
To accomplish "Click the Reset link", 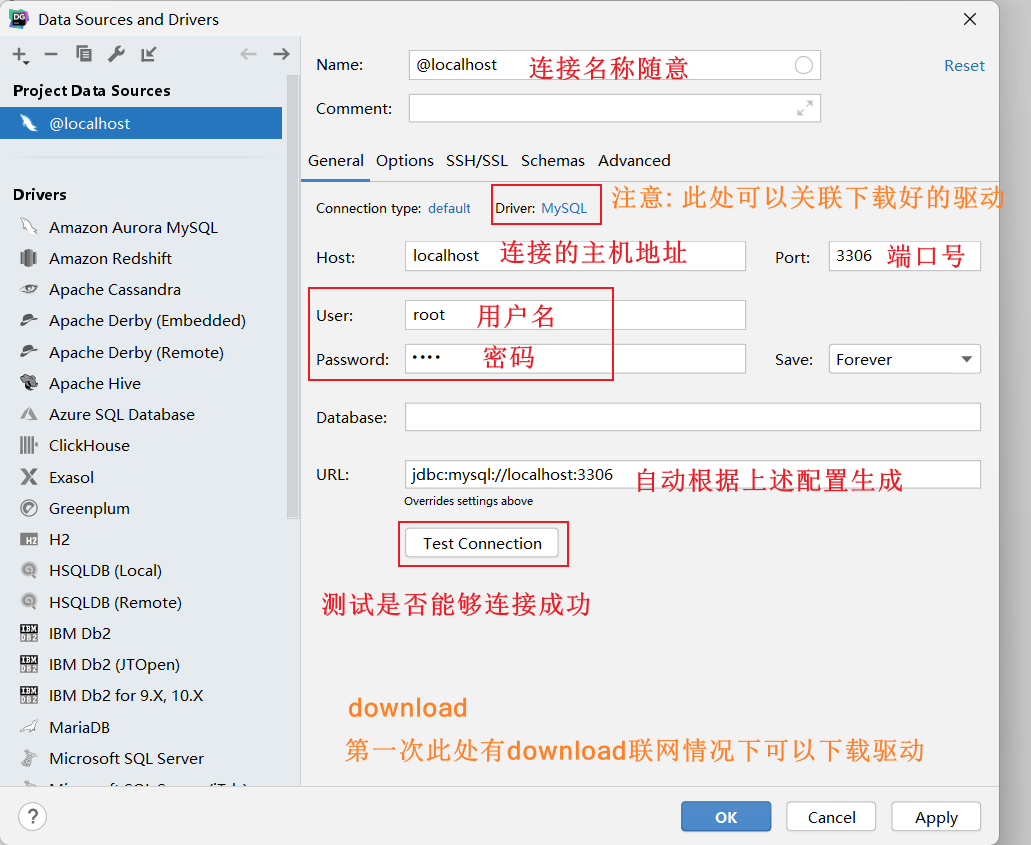I will (964, 66).
